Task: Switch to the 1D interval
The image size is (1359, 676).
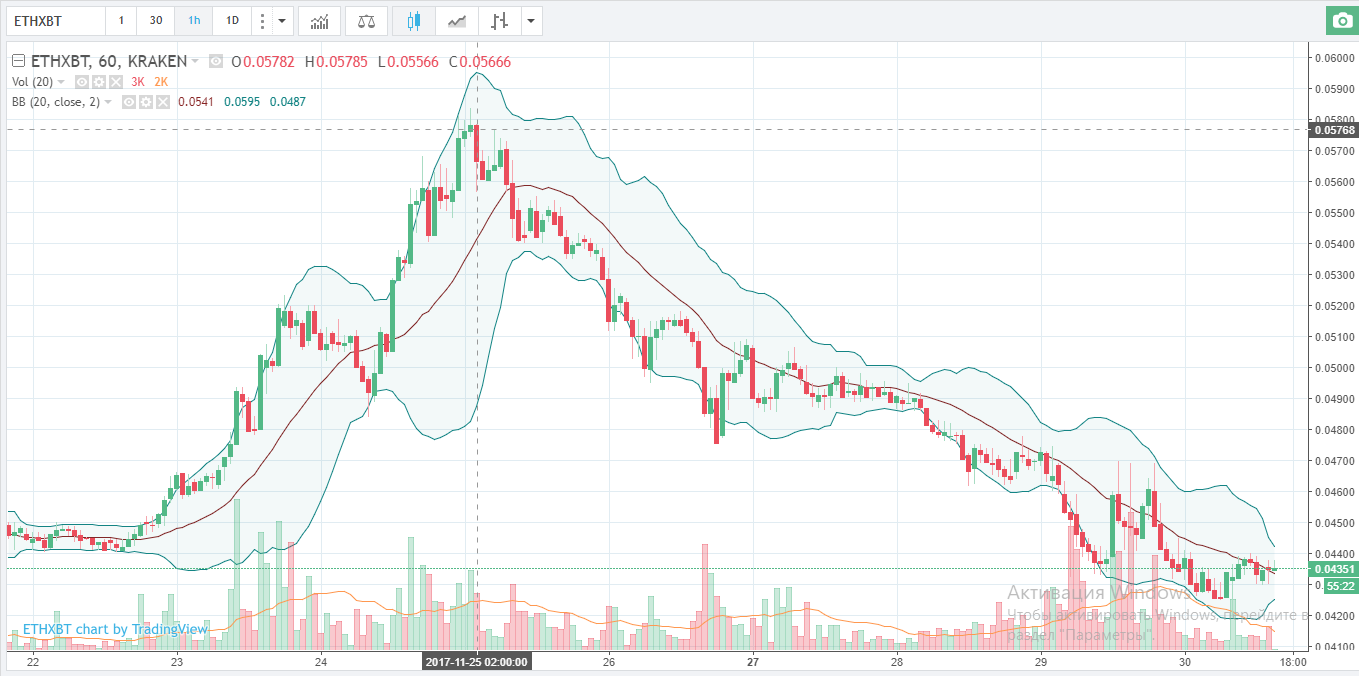Action: click(232, 20)
